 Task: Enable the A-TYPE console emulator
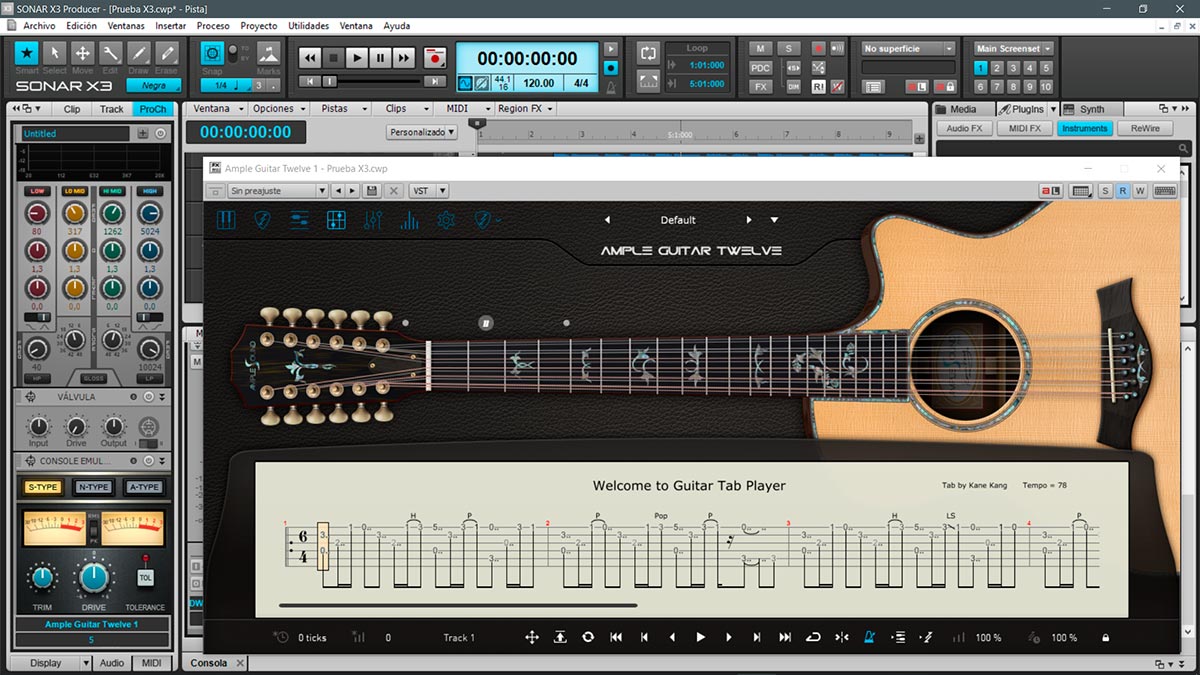[x=144, y=487]
